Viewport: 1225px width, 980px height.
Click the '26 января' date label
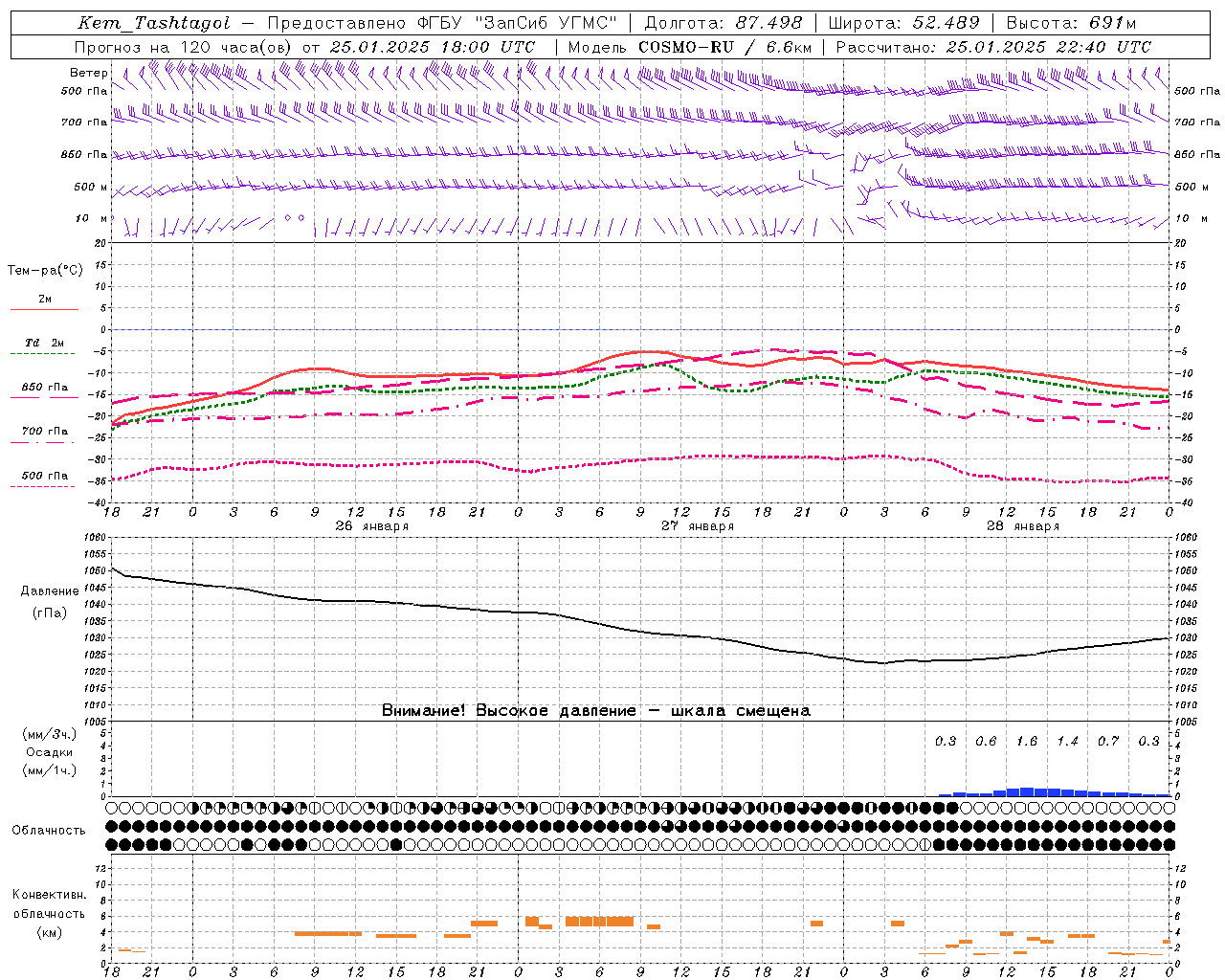coord(371,526)
